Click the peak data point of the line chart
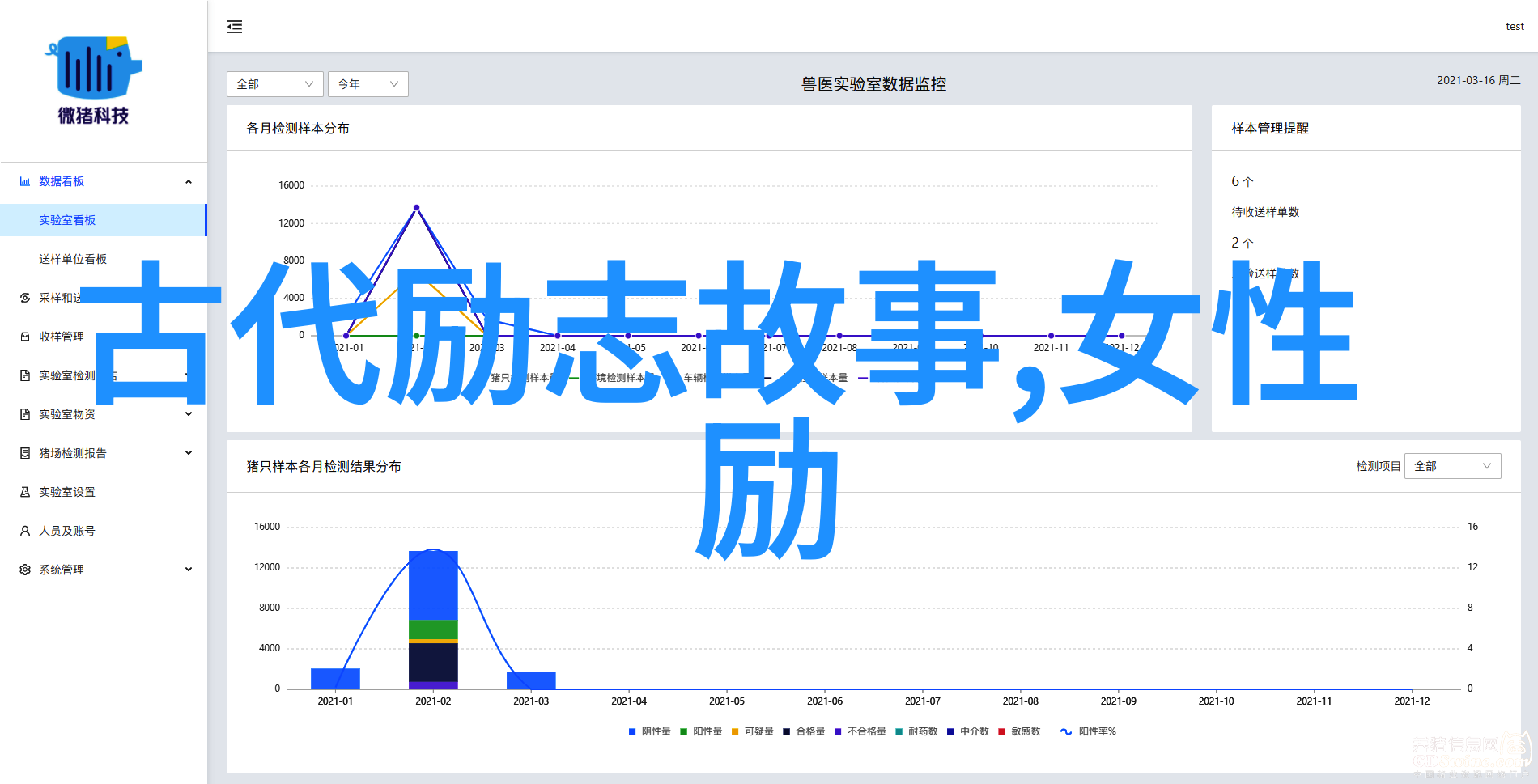 click(417, 208)
